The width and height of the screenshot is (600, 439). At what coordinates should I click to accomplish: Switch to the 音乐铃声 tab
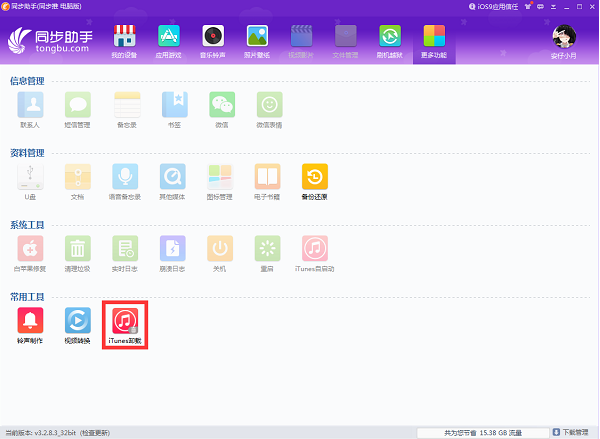213,42
